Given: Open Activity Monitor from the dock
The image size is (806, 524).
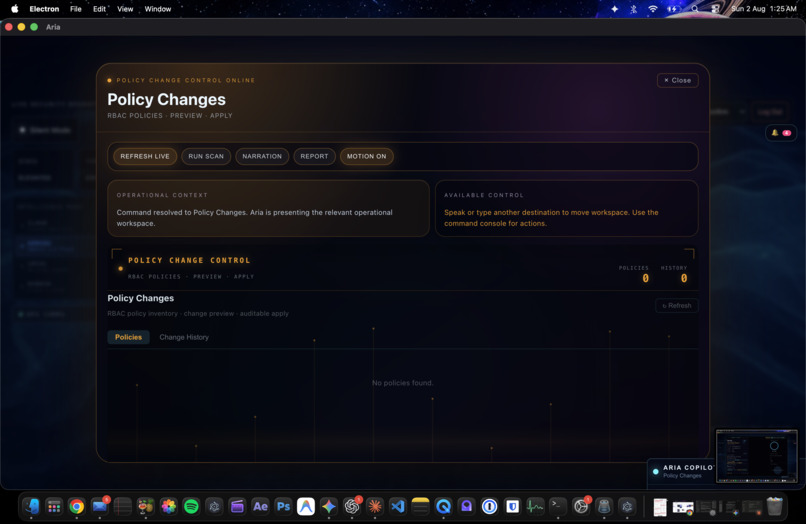Looking at the screenshot, I should 535,507.
